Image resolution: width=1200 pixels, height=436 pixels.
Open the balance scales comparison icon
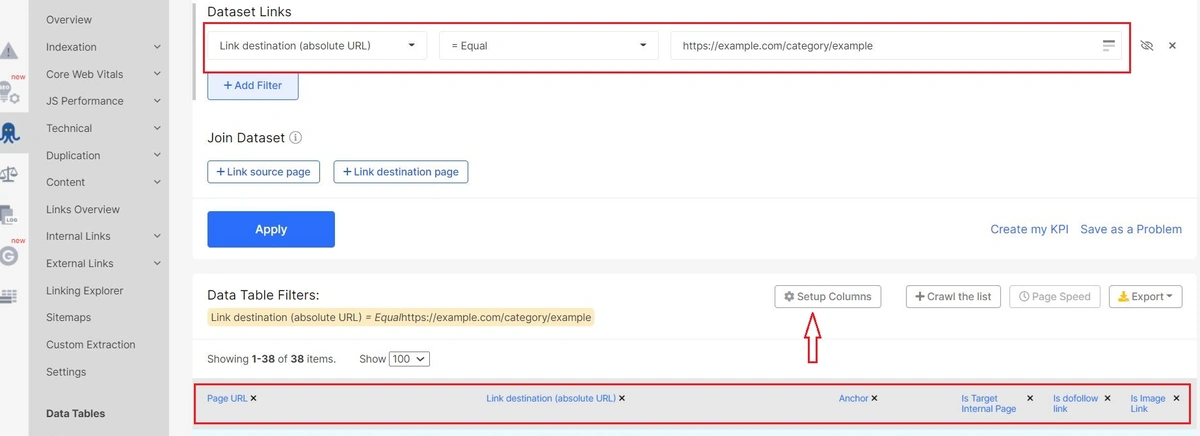click(x=10, y=174)
